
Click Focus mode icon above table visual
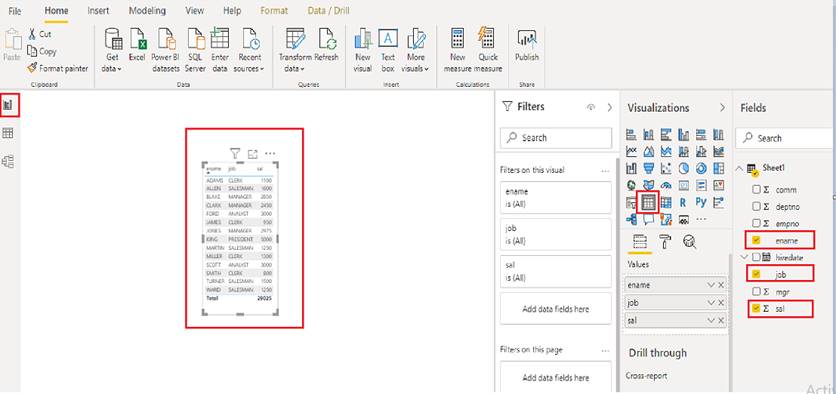point(253,154)
